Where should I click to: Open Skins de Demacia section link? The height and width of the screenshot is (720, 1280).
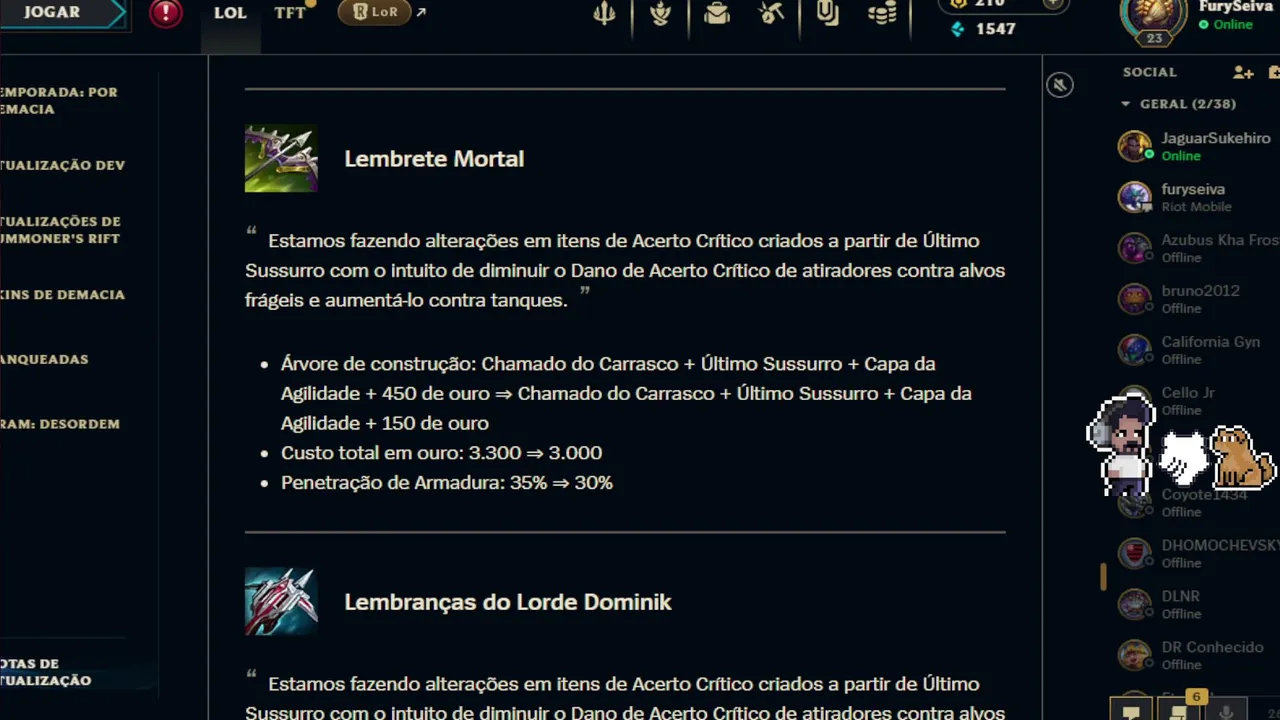click(x=63, y=295)
